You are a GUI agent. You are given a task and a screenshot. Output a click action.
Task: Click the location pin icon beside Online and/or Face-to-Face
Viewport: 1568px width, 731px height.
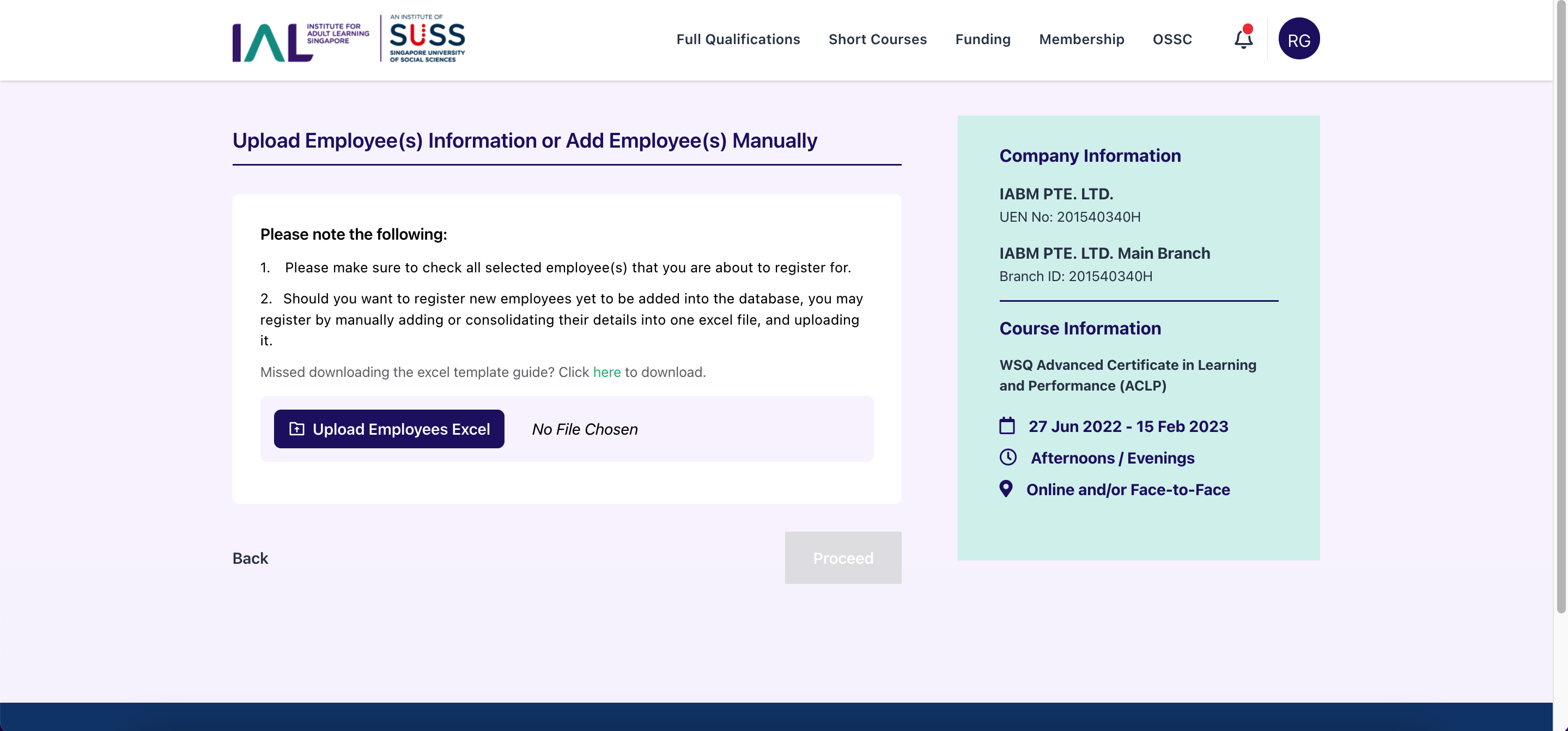pos(1006,489)
